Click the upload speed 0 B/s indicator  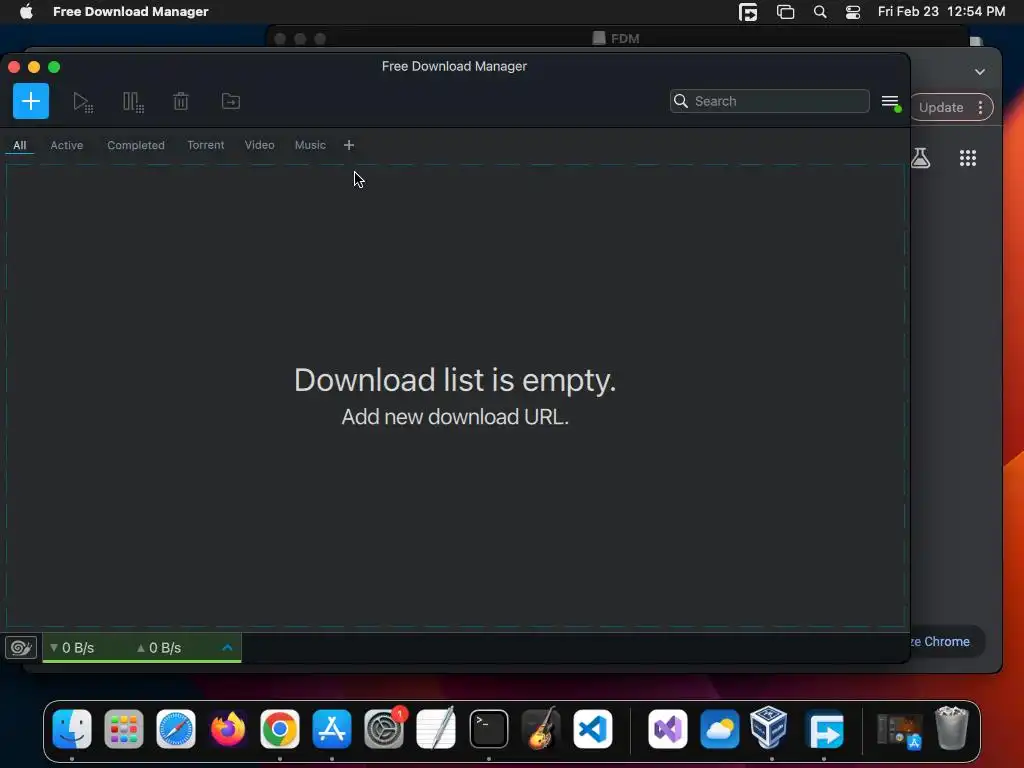(159, 648)
